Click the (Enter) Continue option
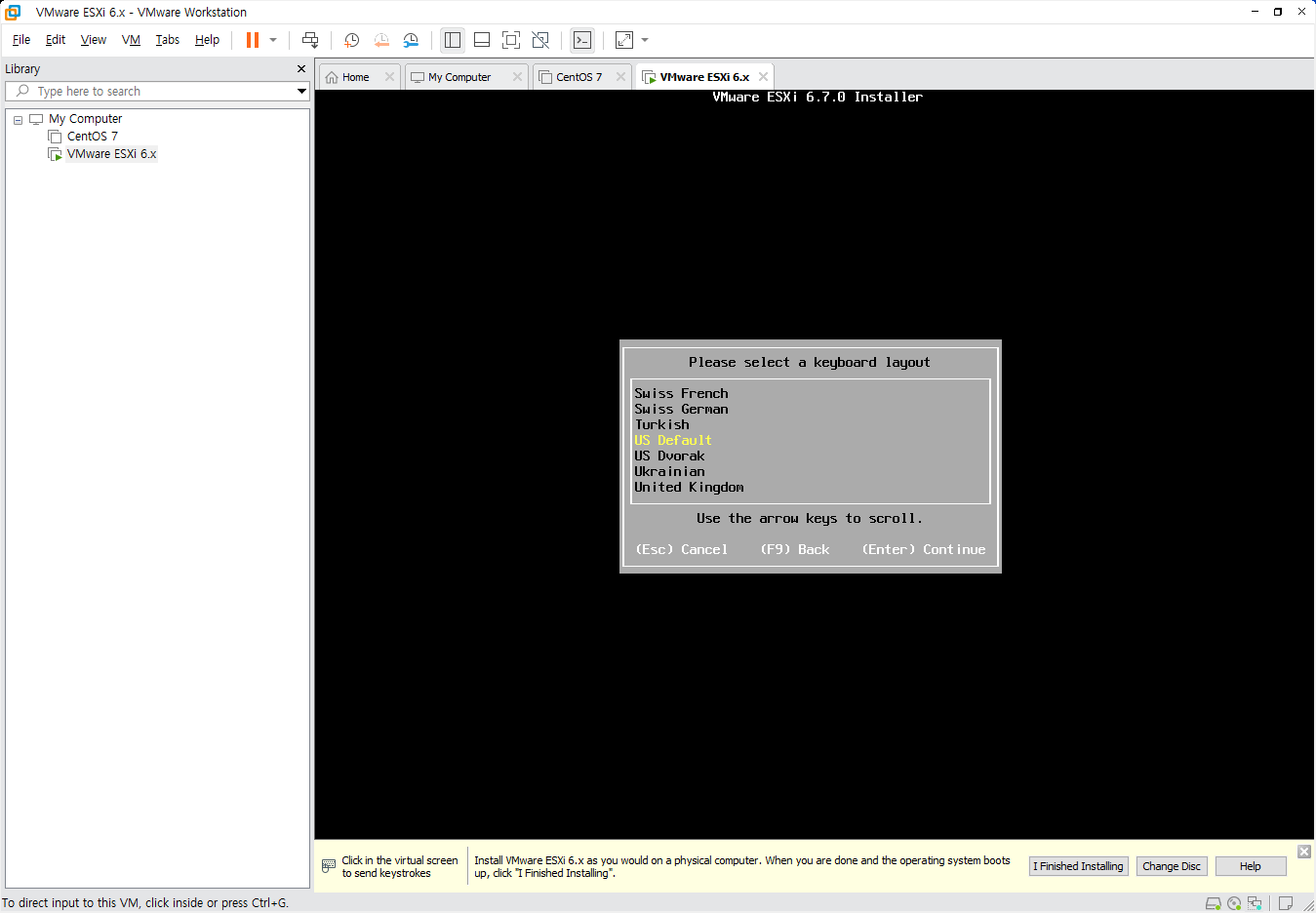Screen dimensions: 1316x913 (924, 550)
